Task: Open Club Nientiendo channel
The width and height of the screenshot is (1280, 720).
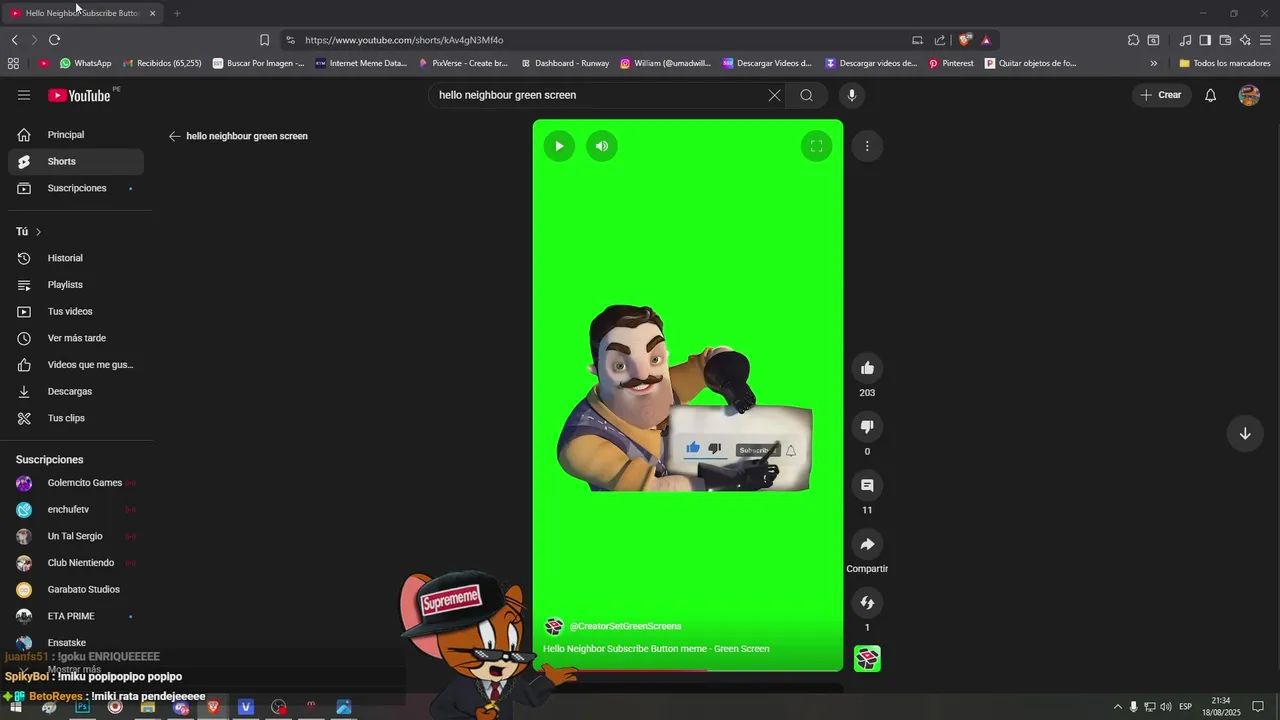Action: [76, 563]
